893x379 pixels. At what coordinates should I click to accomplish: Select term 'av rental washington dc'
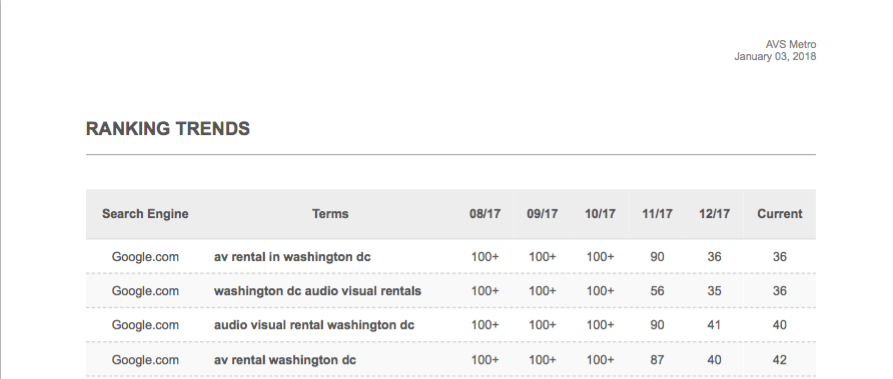(x=285, y=360)
